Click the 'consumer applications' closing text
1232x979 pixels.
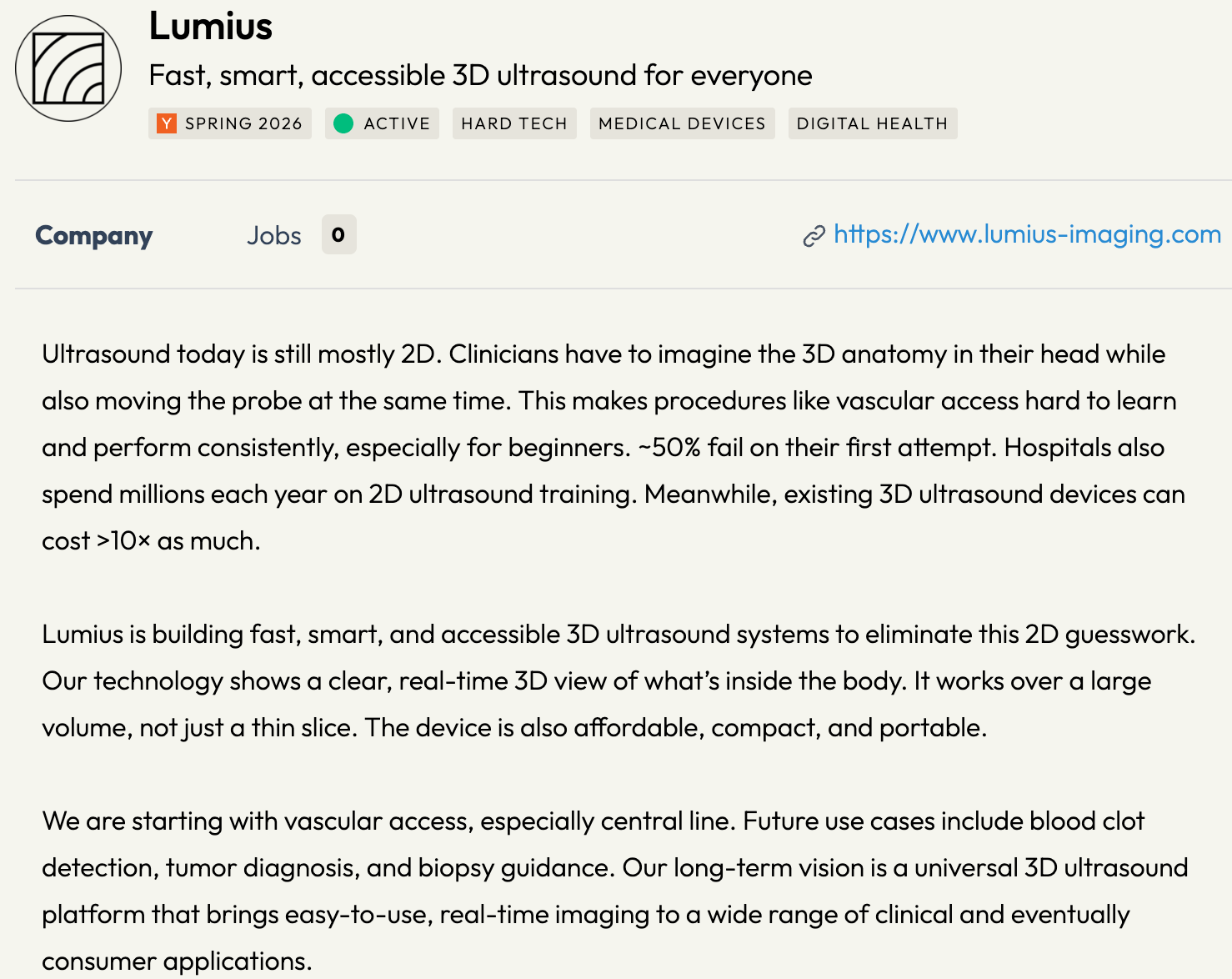177,961
